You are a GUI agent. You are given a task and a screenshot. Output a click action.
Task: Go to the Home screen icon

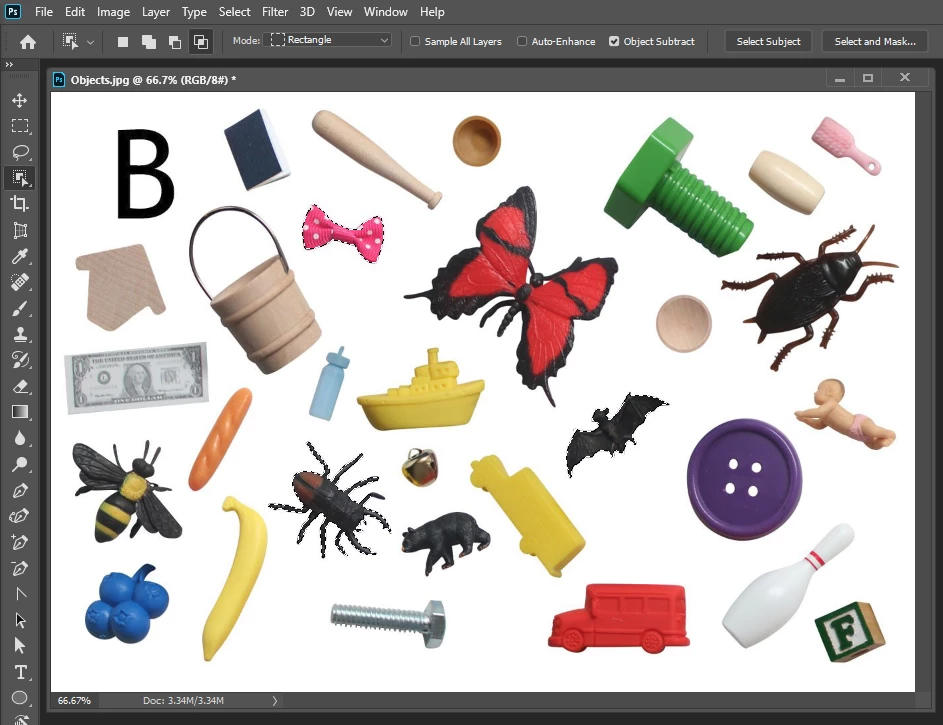tap(28, 41)
